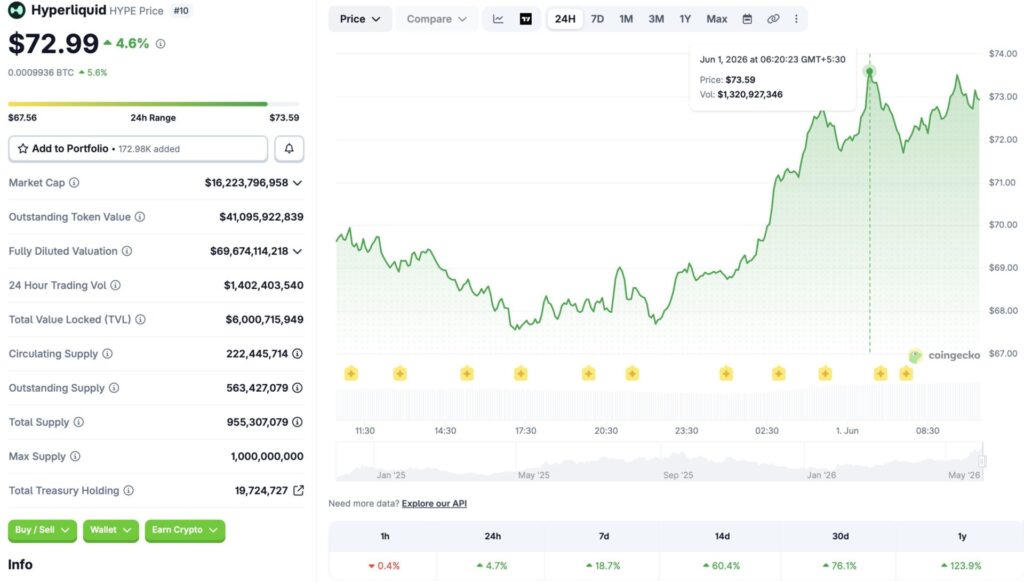Click info icon after the 955,307,079 value
Image resolution: width=1024 pixels, height=583 pixels.
coord(297,422)
